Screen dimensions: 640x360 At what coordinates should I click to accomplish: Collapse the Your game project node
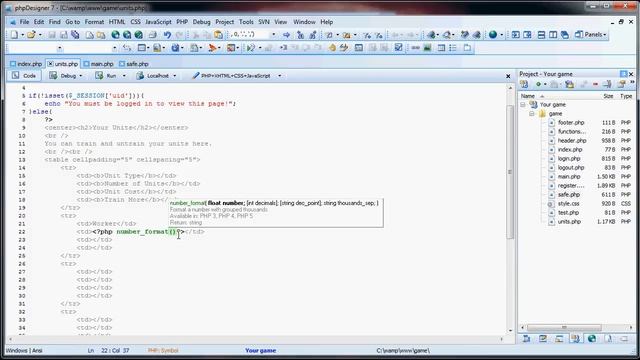click(523, 105)
